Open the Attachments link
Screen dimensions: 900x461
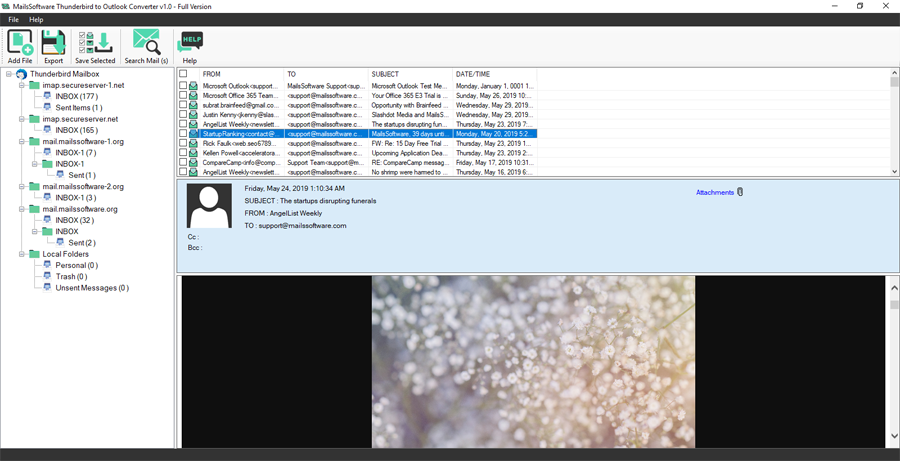[715, 192]
